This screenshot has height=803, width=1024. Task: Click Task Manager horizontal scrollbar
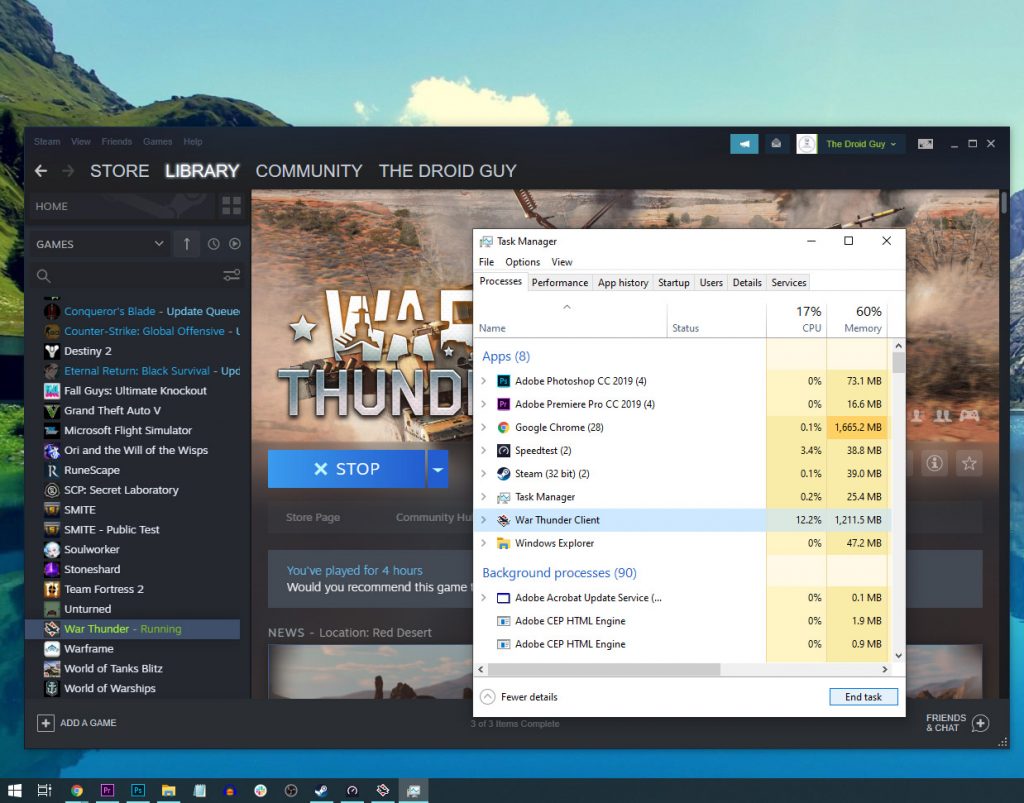pos(604,669)
